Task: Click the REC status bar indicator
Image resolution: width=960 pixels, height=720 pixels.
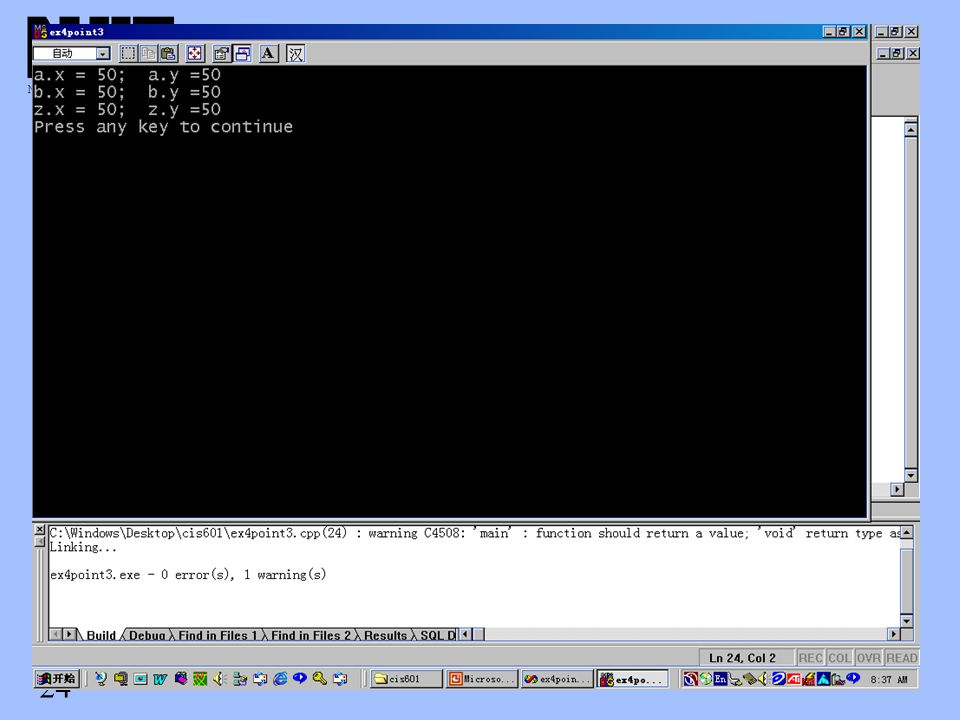Action: [x=810, y=658]
